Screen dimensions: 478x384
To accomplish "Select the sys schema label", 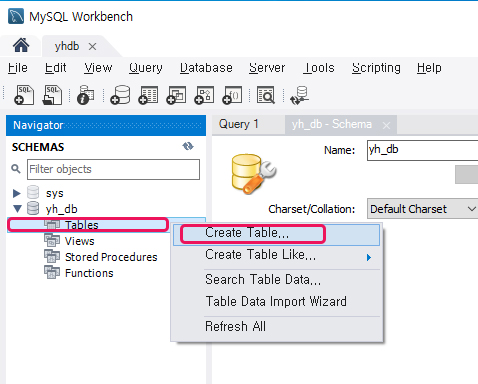I will [x=55, y=193].
